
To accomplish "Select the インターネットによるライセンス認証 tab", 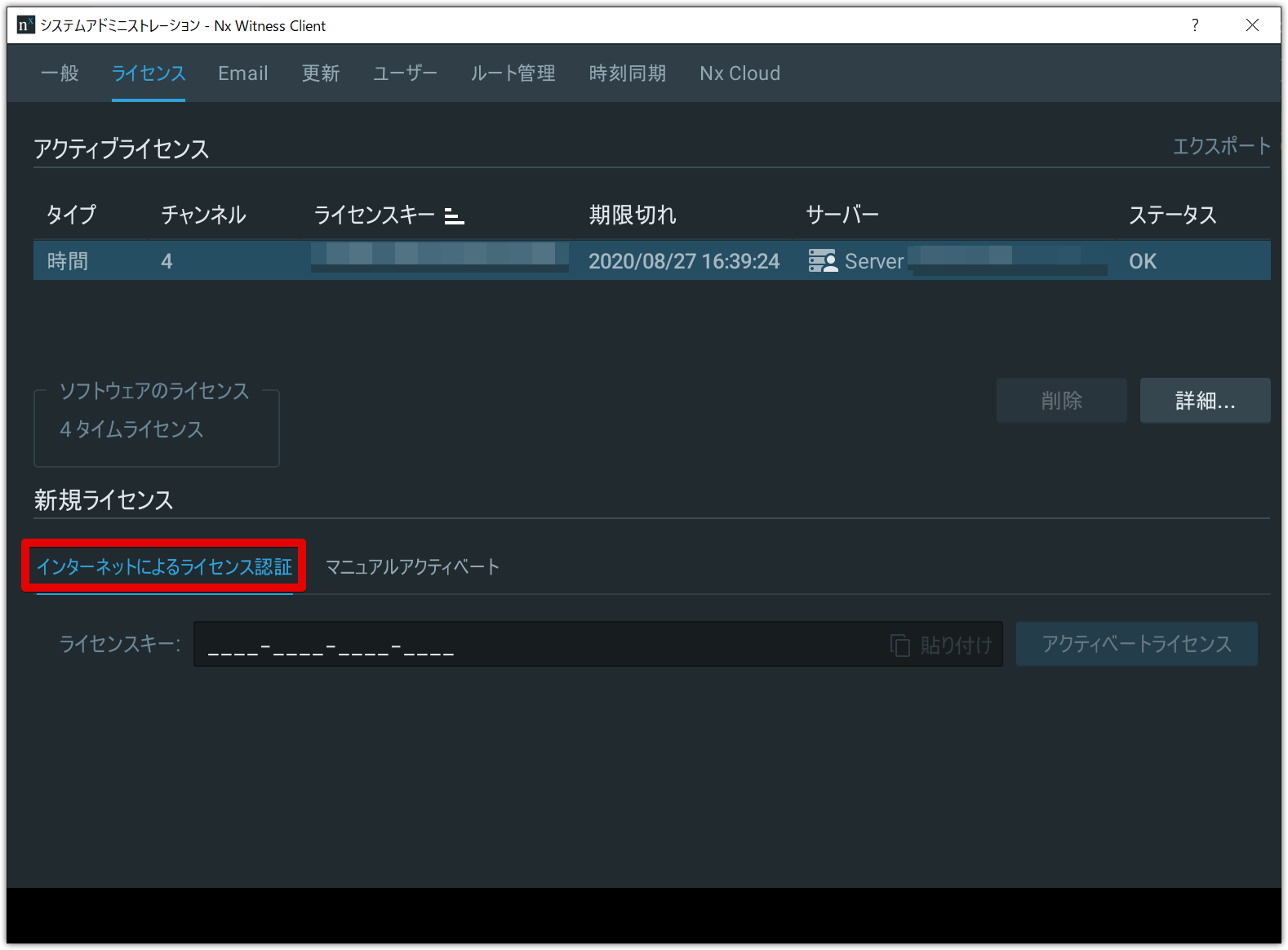I will [164, 566].
